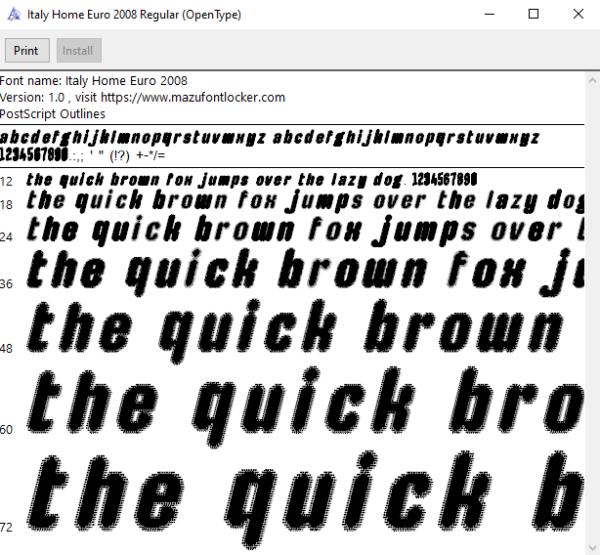Click the 12-point sample sentence

(251, 180)
